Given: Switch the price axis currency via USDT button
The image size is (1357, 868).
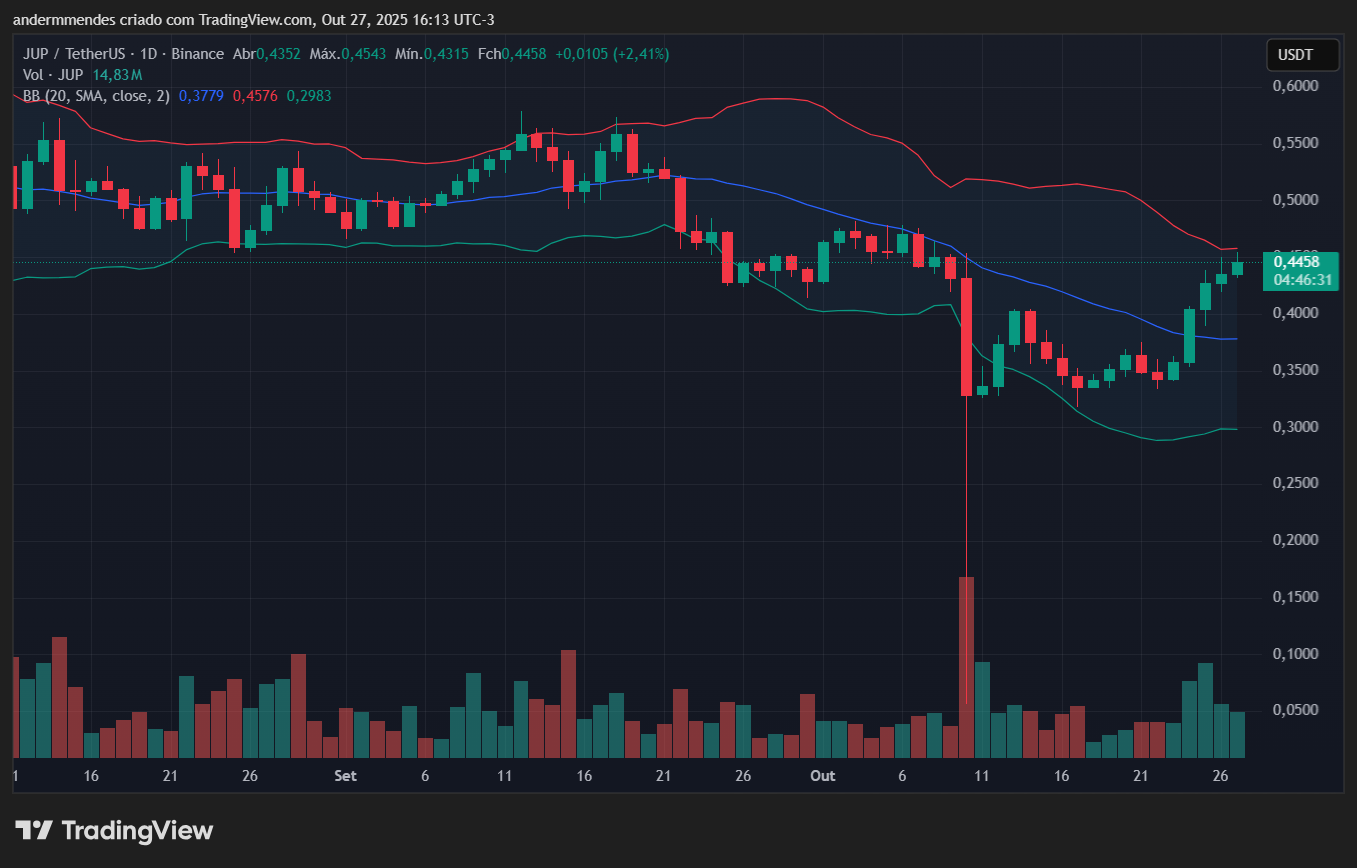Looking at the screenshot, I should pyautogui.click(x=1302, y=55).
